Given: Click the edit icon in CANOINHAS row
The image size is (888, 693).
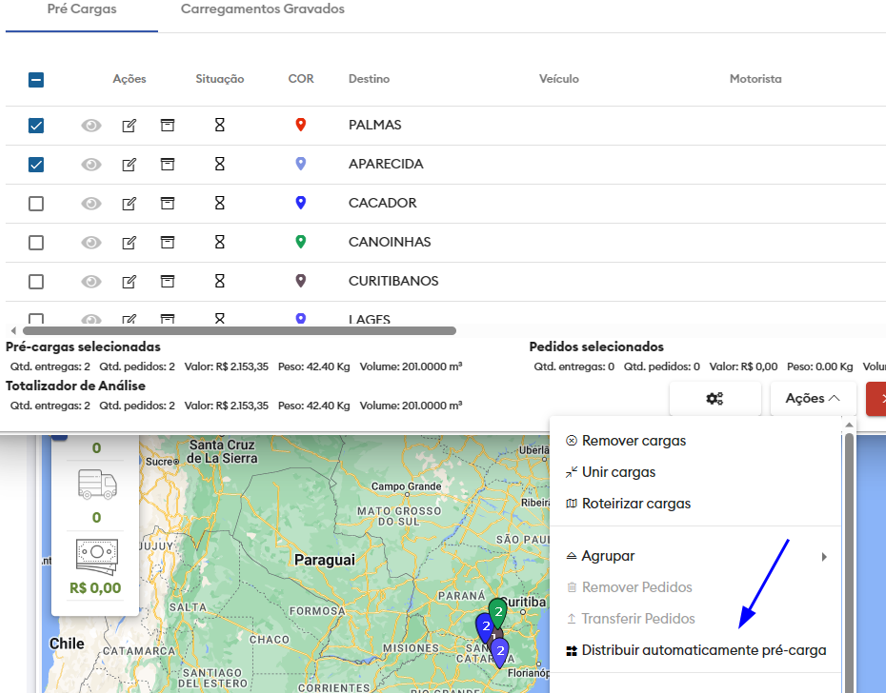Looking at the screenshot, I should tap(129, 242).
